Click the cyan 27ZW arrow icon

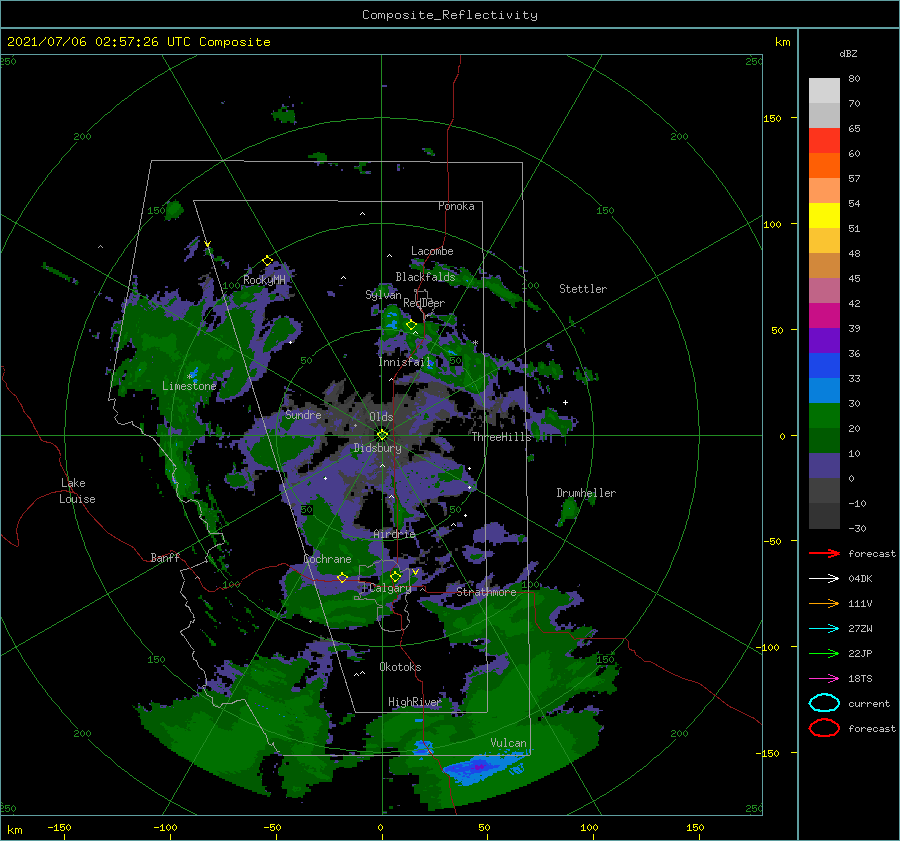pyautogui.click(x=824, y=629)
